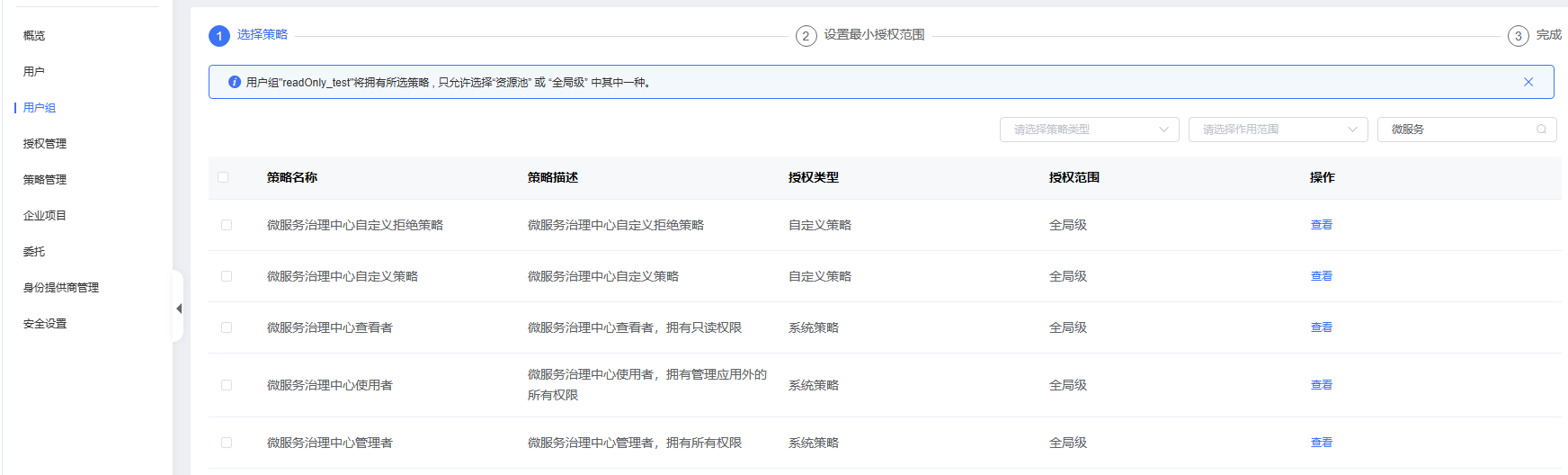Click the search magnifier icon
Screen dimensions: 1568x475
click(x=1541, y=130)
